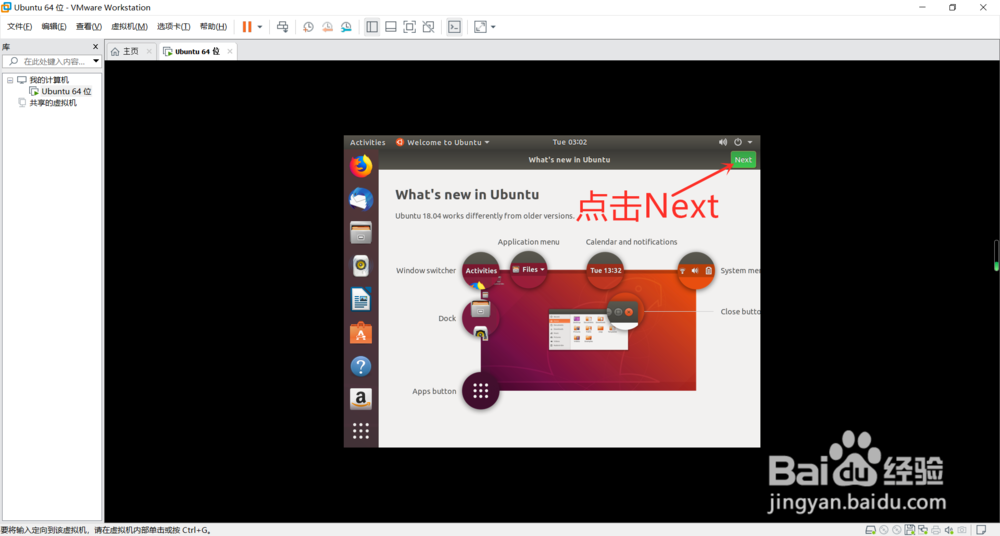Open the 虚拟机(M) menu
1000x536 pixels.
pos(129,27)
